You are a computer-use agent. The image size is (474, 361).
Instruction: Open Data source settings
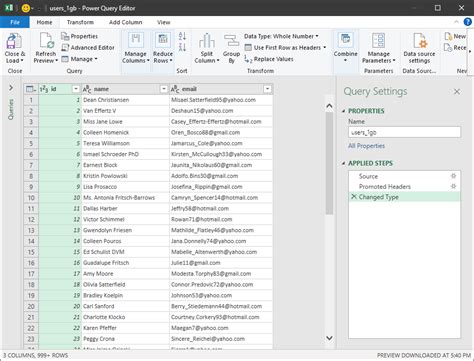(x=419, y=49)
